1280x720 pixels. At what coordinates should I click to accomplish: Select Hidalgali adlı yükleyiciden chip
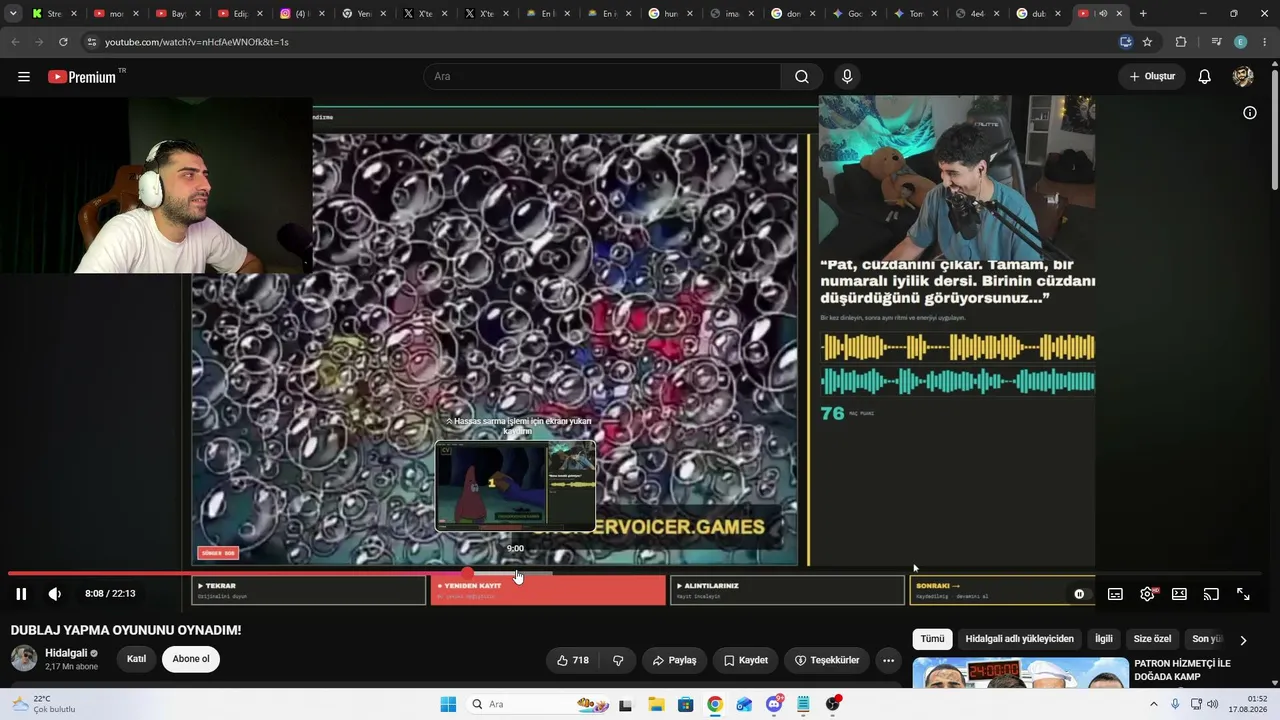1020,639
